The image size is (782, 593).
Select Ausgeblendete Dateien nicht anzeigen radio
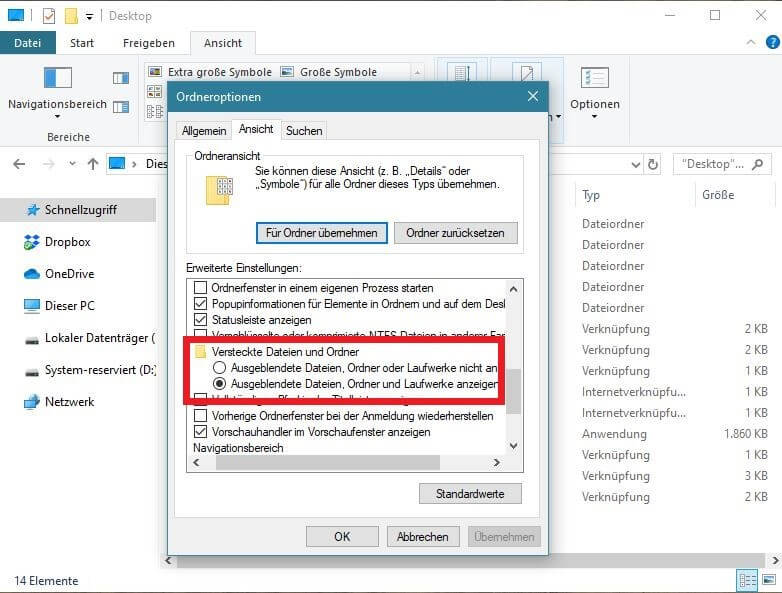tap(219, 368)
